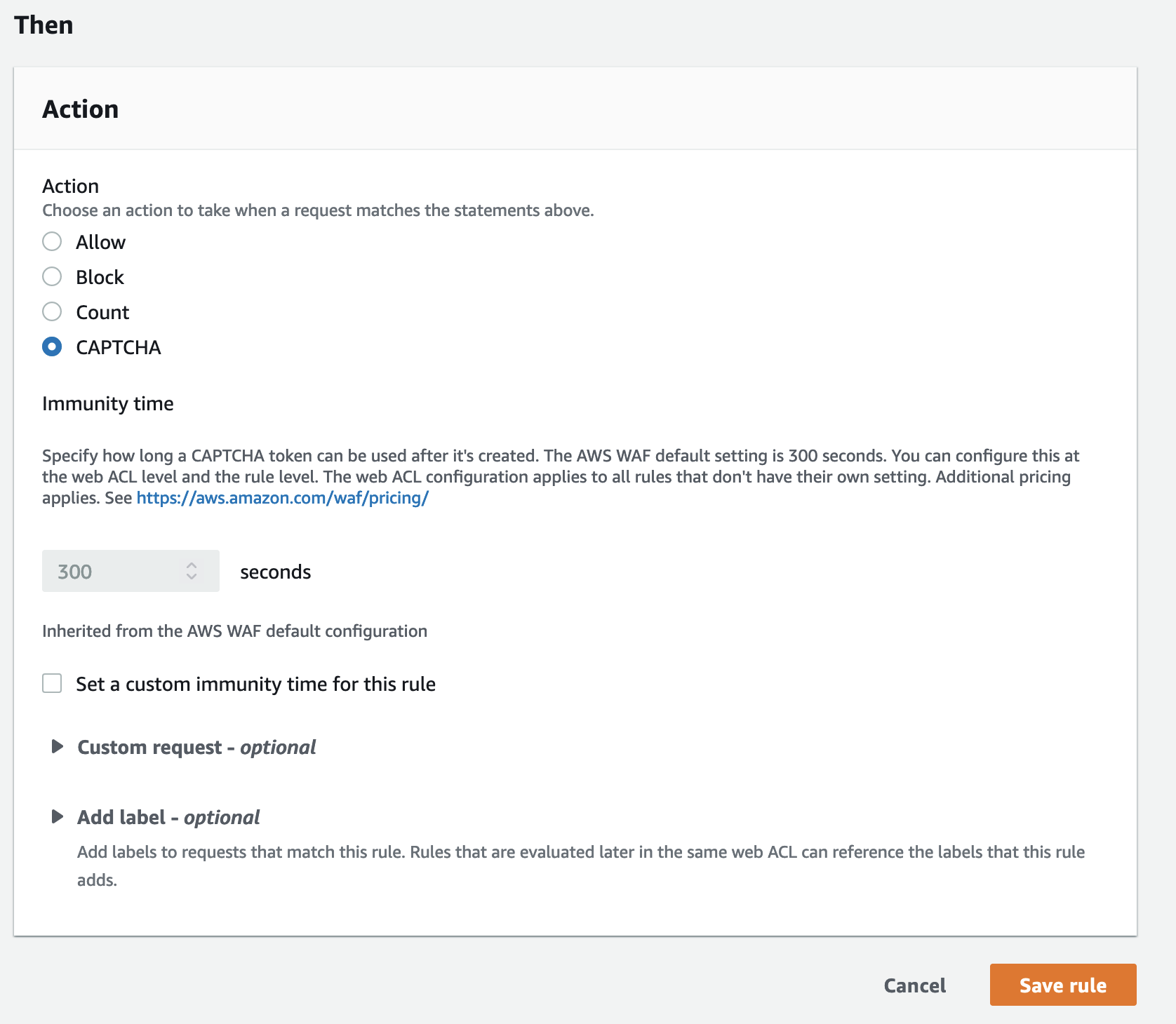The width and height of the screenshot is (1176, 1024).
Task: Click the Save rule button
Action: [1062, 985]
